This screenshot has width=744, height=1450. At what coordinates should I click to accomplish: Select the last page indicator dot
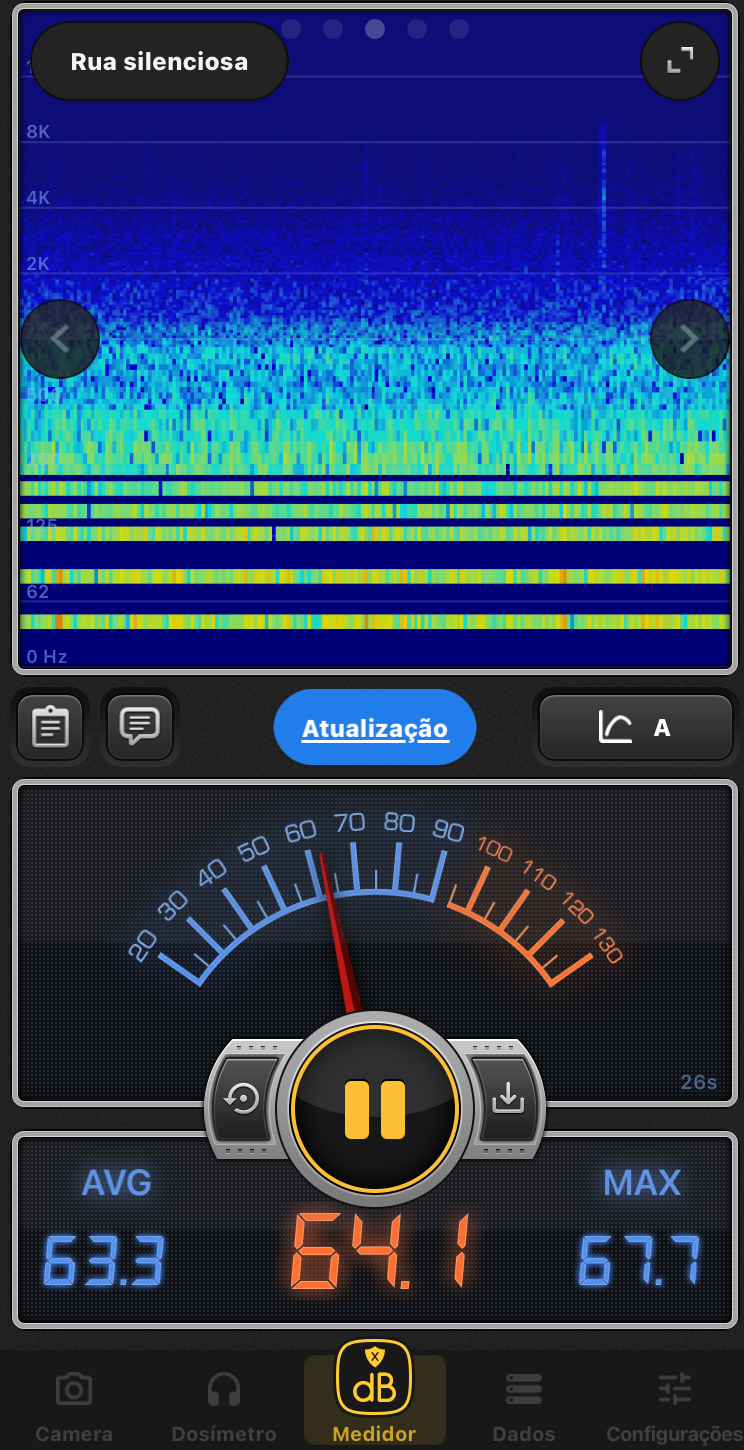[x=459, y=29]
